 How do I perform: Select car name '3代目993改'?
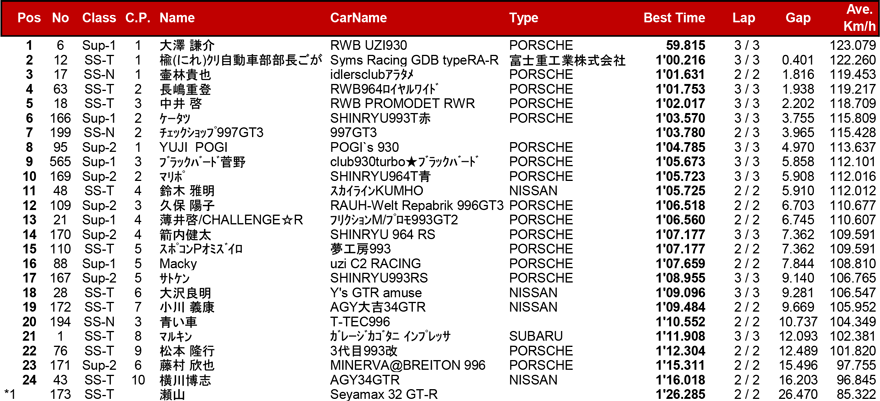coord(363,352)
